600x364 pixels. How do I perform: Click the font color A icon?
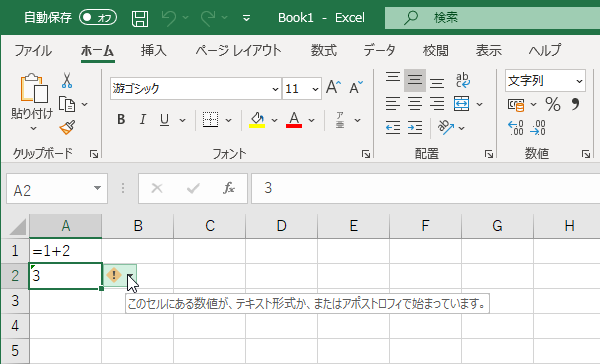(x=294, y=120)
